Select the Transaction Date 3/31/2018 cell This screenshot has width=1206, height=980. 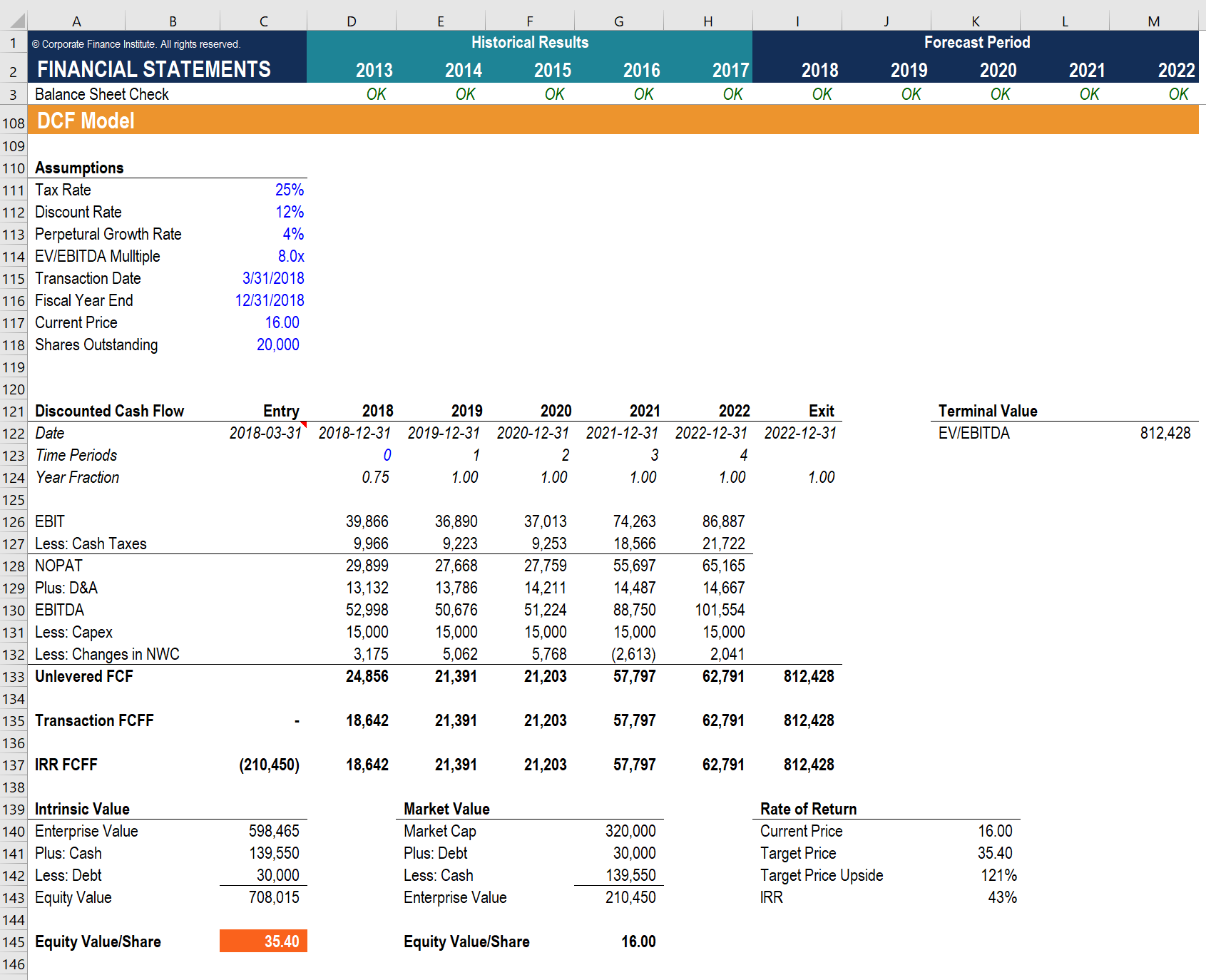point(263,278)
